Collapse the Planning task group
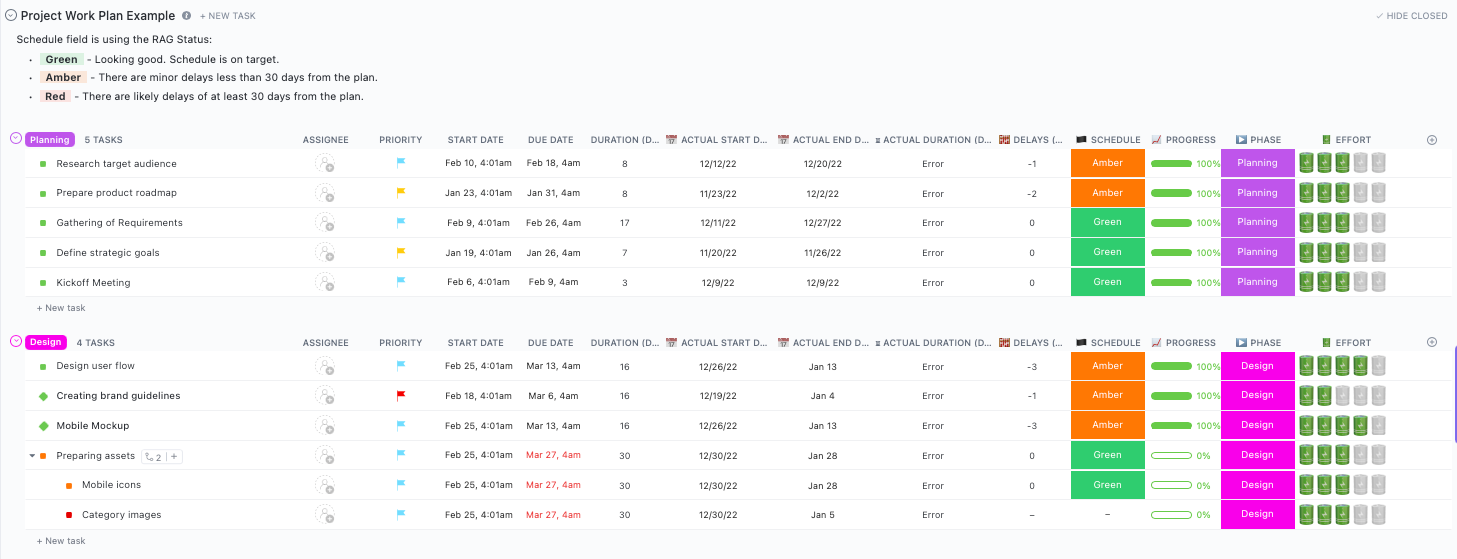 15,139
